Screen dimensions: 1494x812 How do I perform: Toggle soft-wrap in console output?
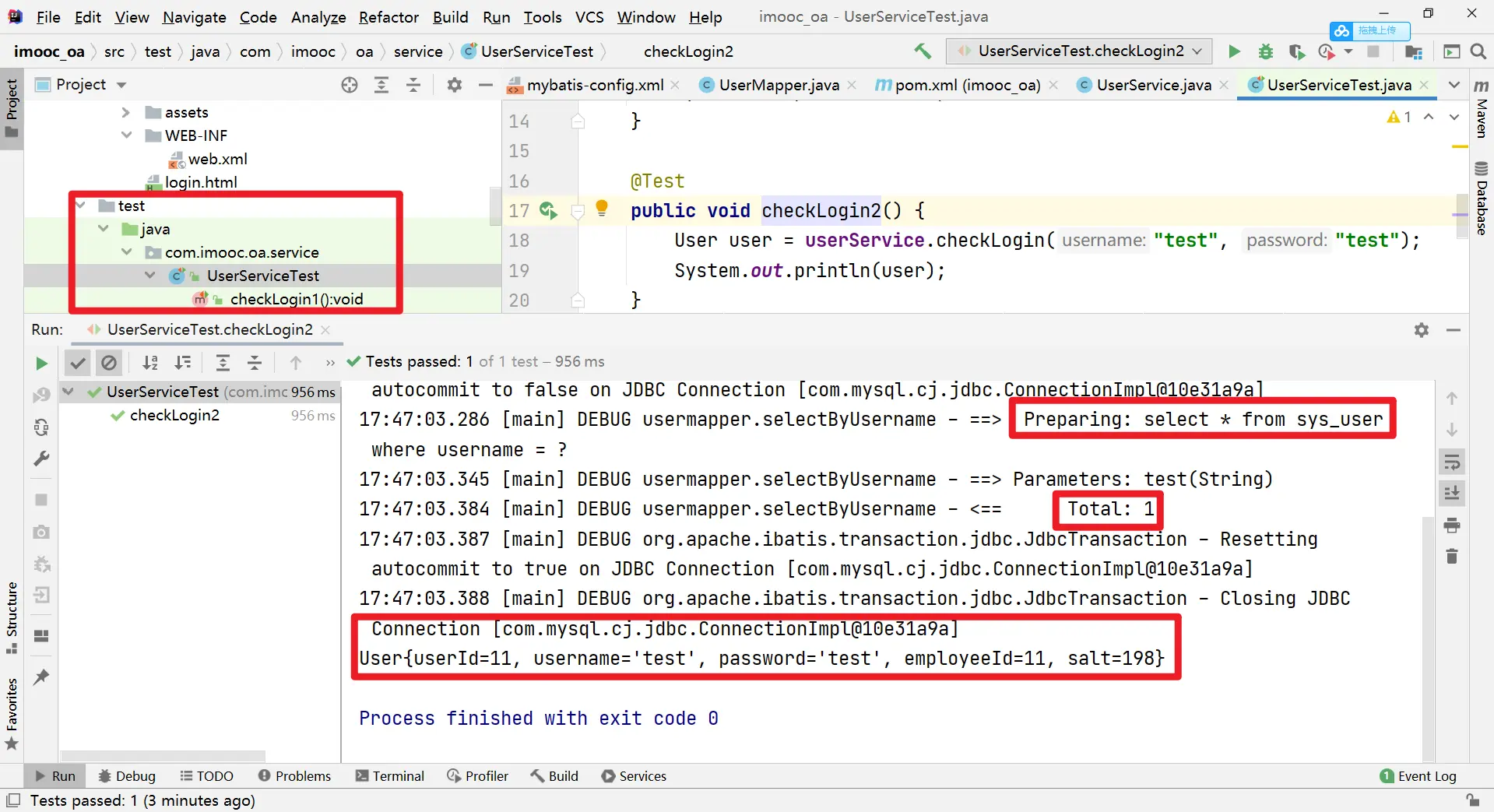tap(1452, 462)
